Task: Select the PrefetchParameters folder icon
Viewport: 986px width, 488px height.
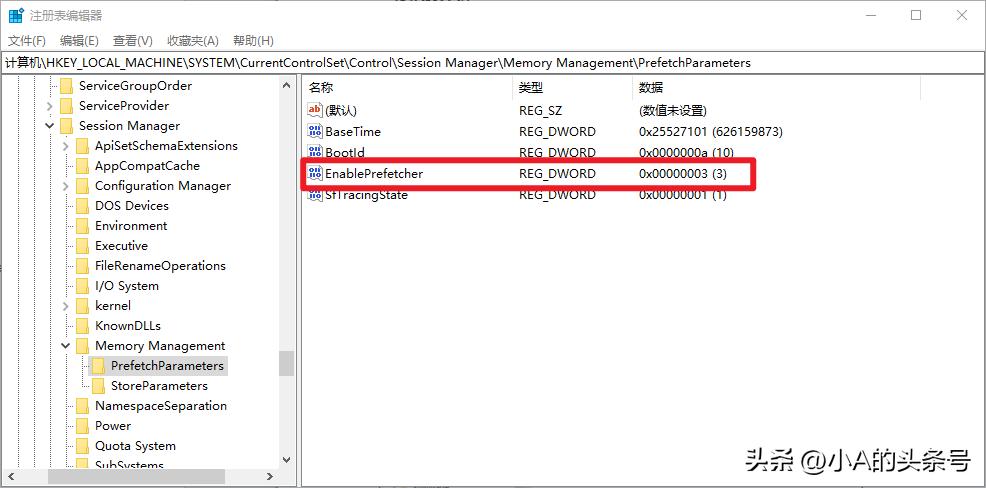Action: (98, 366)
